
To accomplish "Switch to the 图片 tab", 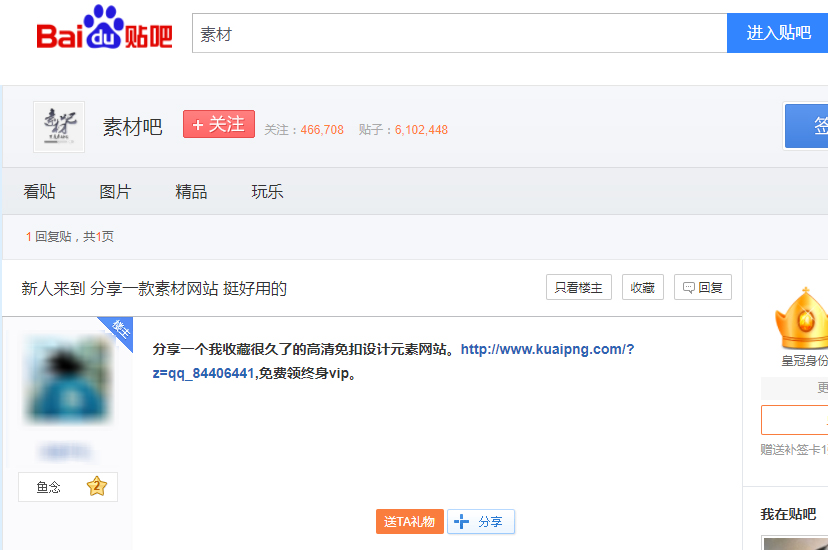I will tap(116, 192).
